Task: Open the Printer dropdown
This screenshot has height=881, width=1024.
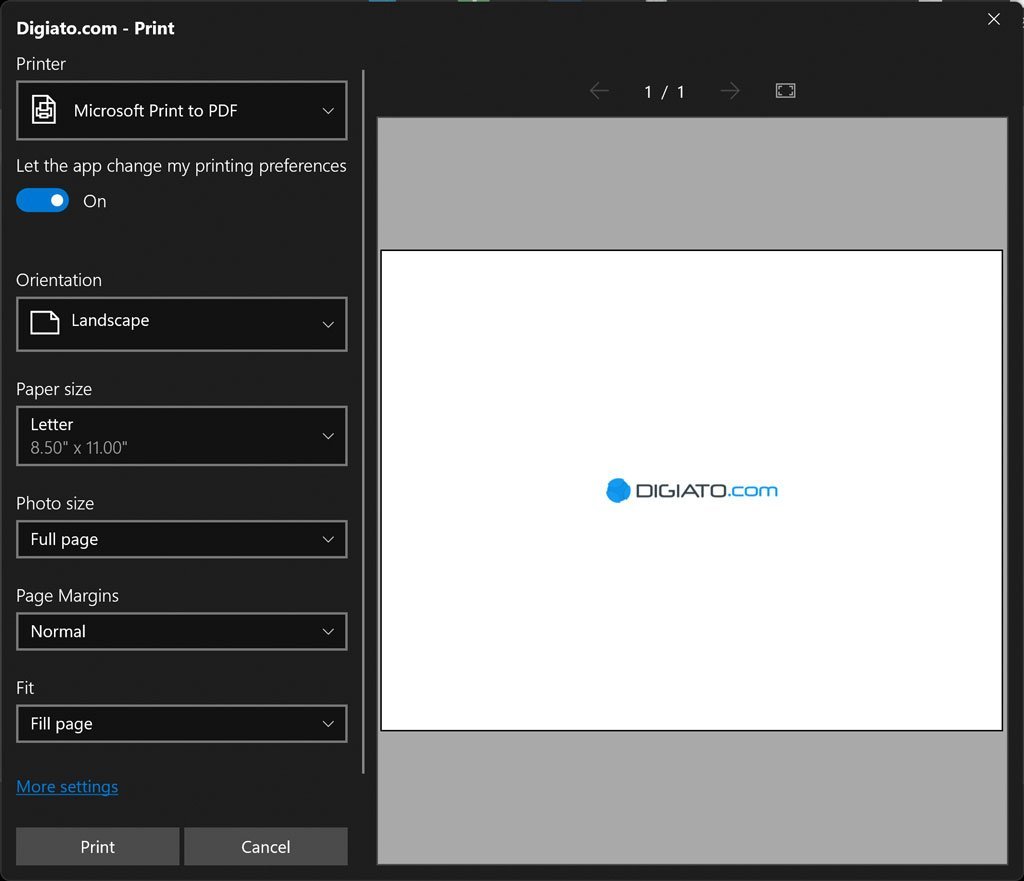Action: point(182,110)
